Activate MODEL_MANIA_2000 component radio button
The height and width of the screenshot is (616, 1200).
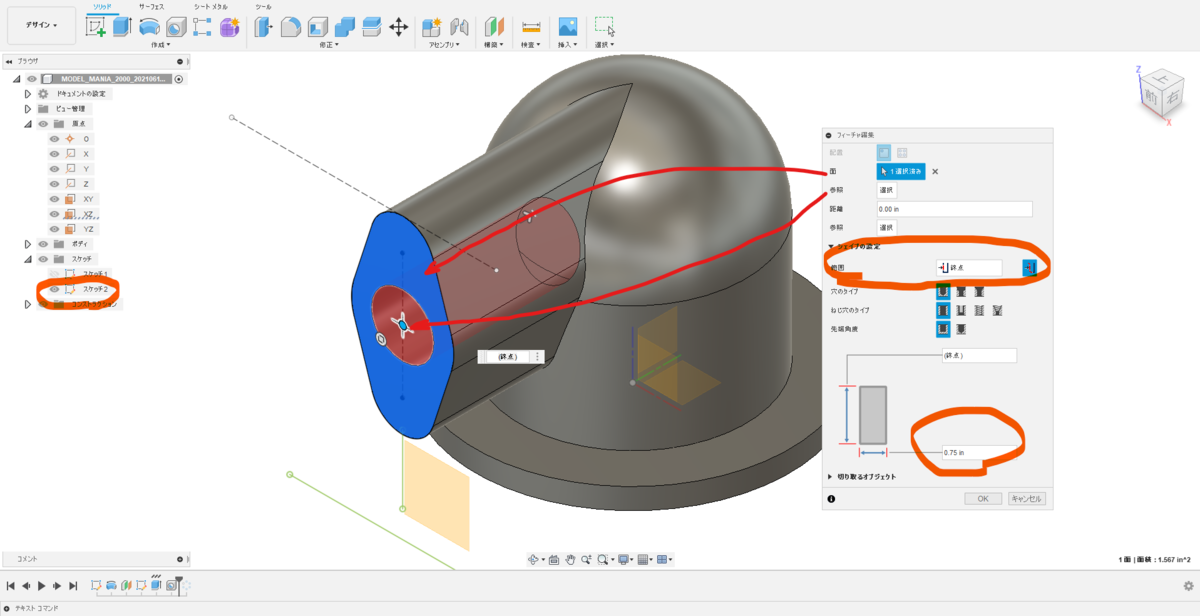click(179, 79)
